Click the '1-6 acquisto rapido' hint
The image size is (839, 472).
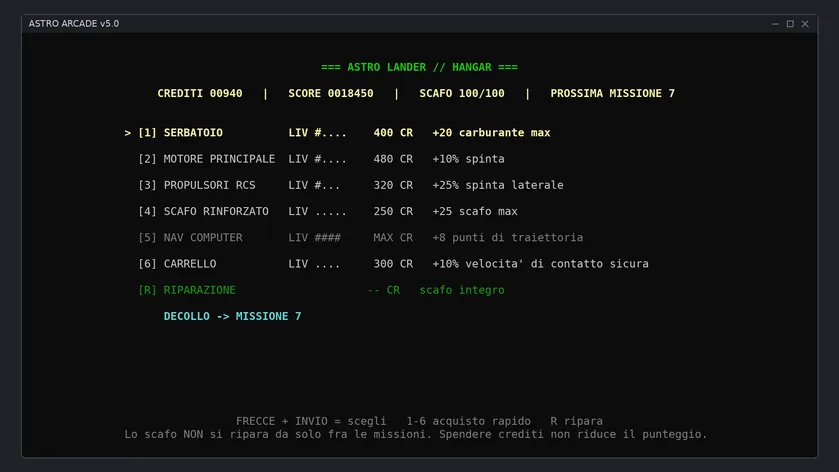tap(468, 421)
